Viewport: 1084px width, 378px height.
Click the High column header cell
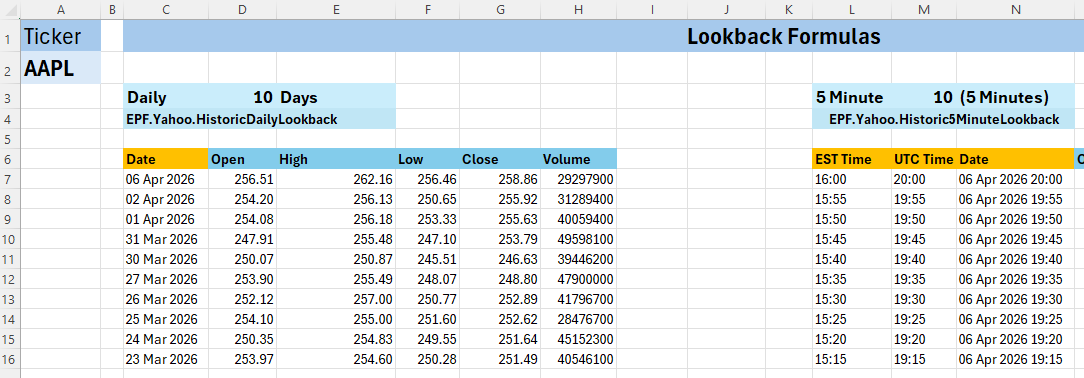[x=336, y=160]
